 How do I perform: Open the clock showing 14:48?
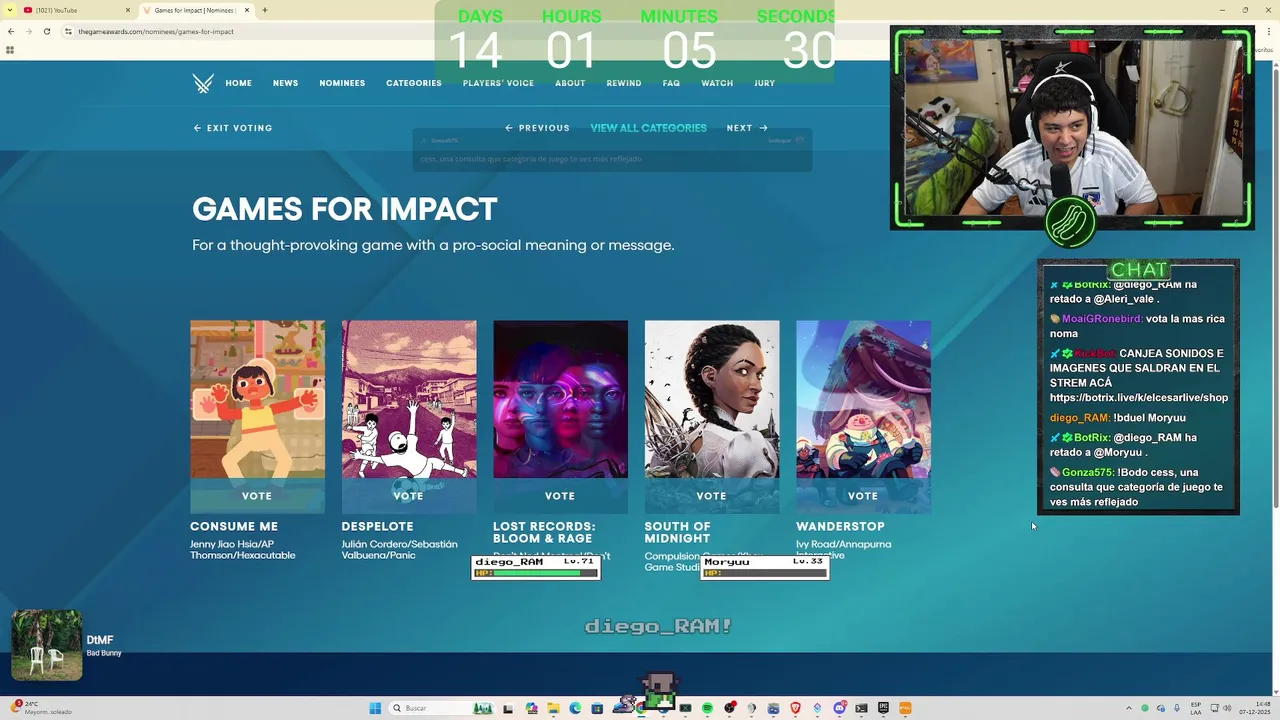(1254, 708)
